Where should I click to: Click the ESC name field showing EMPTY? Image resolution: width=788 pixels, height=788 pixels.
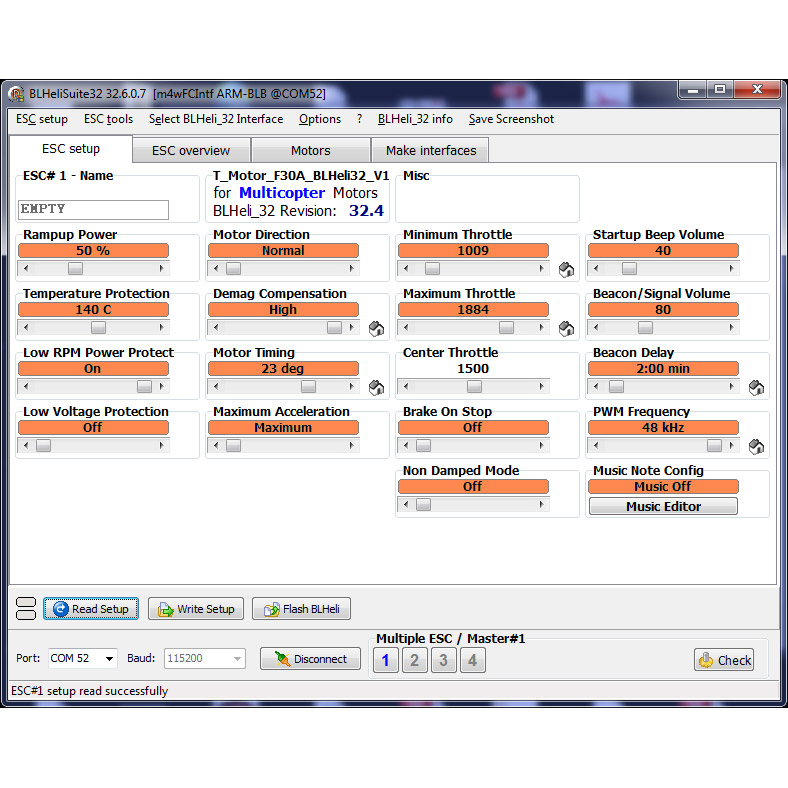click(93, 209)
